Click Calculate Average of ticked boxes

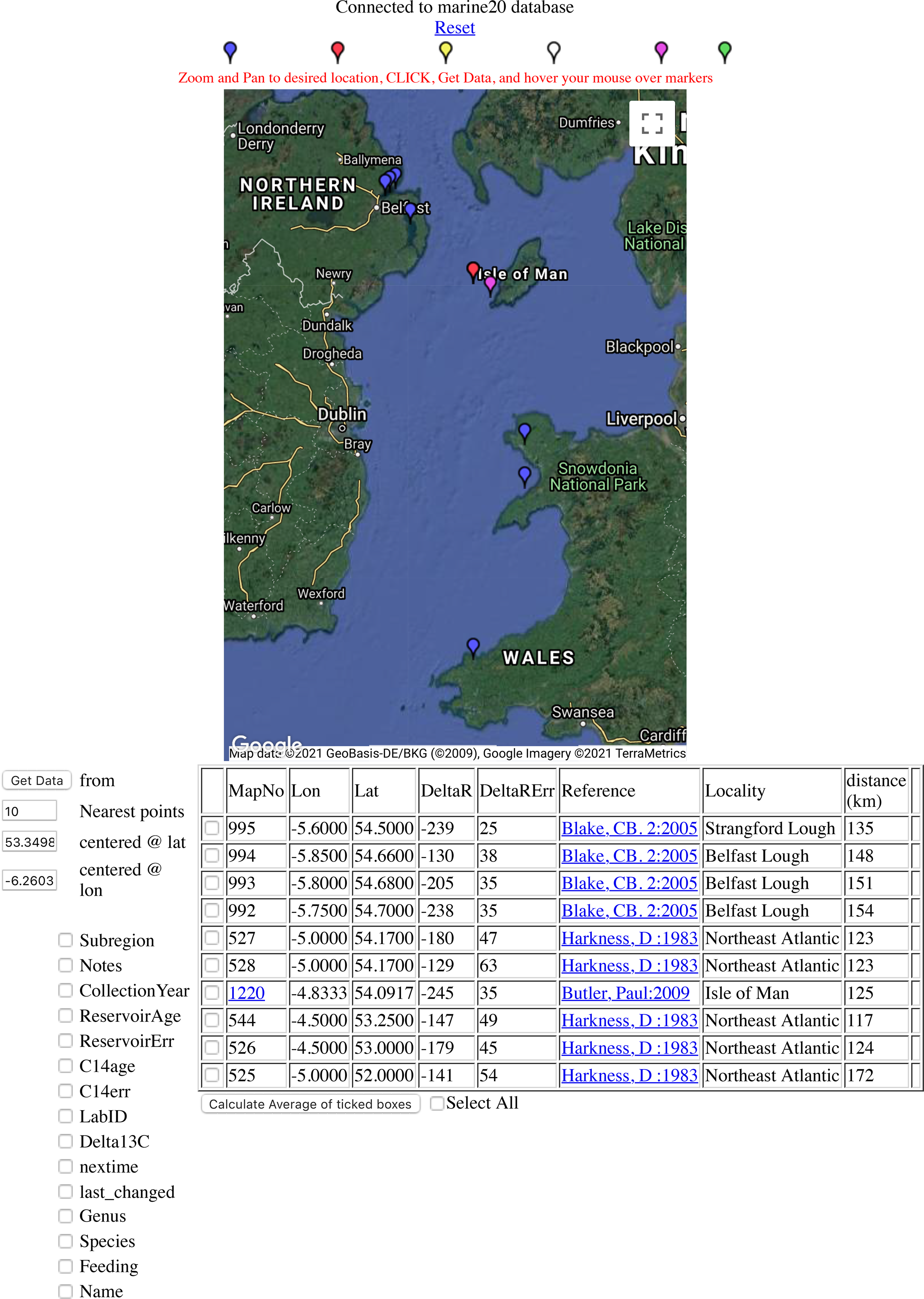pyautogui.click(x=310, y=1104)
